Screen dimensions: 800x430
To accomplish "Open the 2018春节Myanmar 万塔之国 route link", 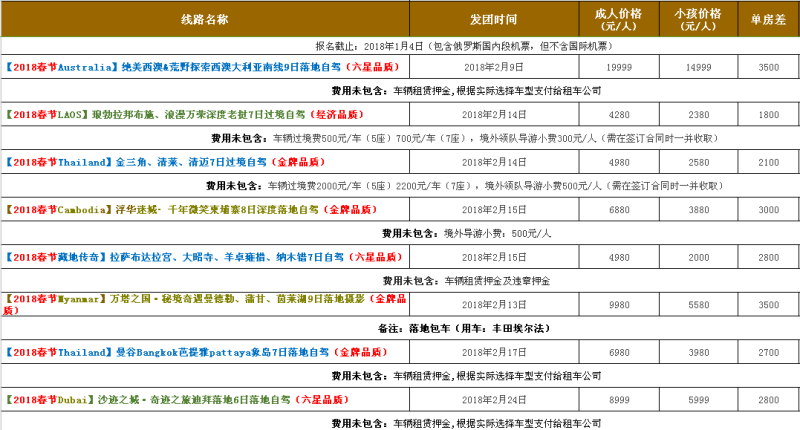I will pos(204,305).
